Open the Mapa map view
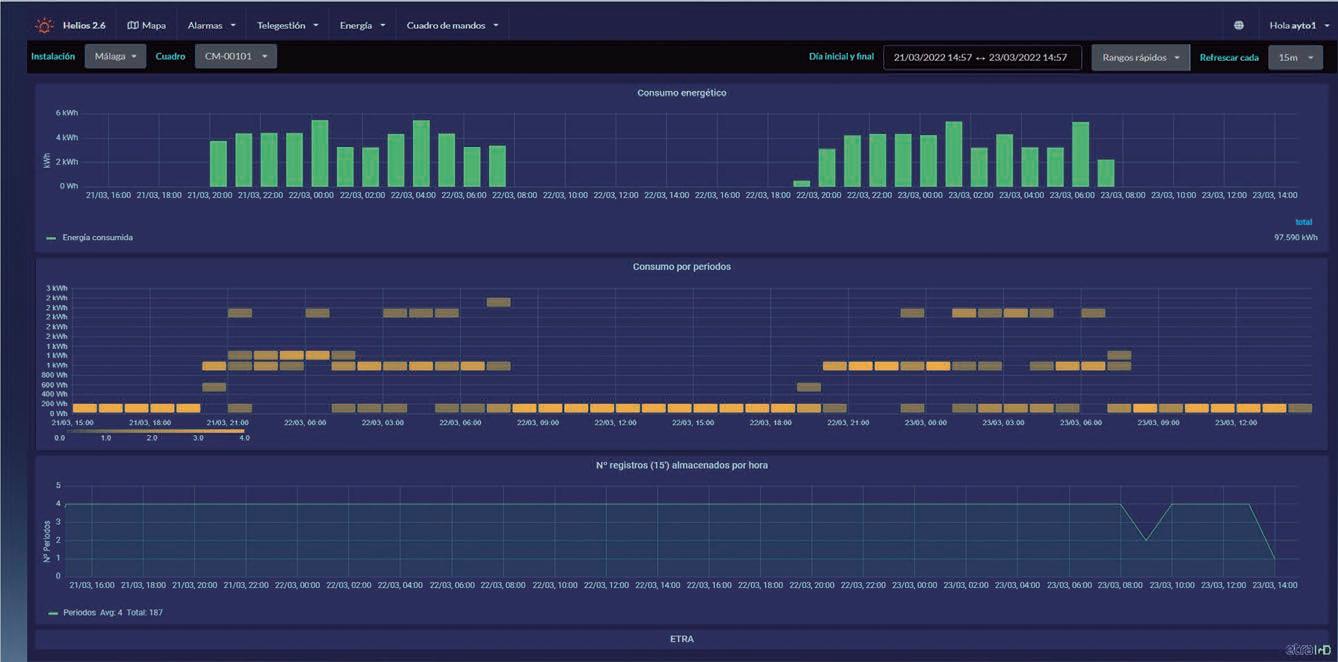Image resolution: width=1338 pixels, height=662 pixels. (x=146, y=25)
